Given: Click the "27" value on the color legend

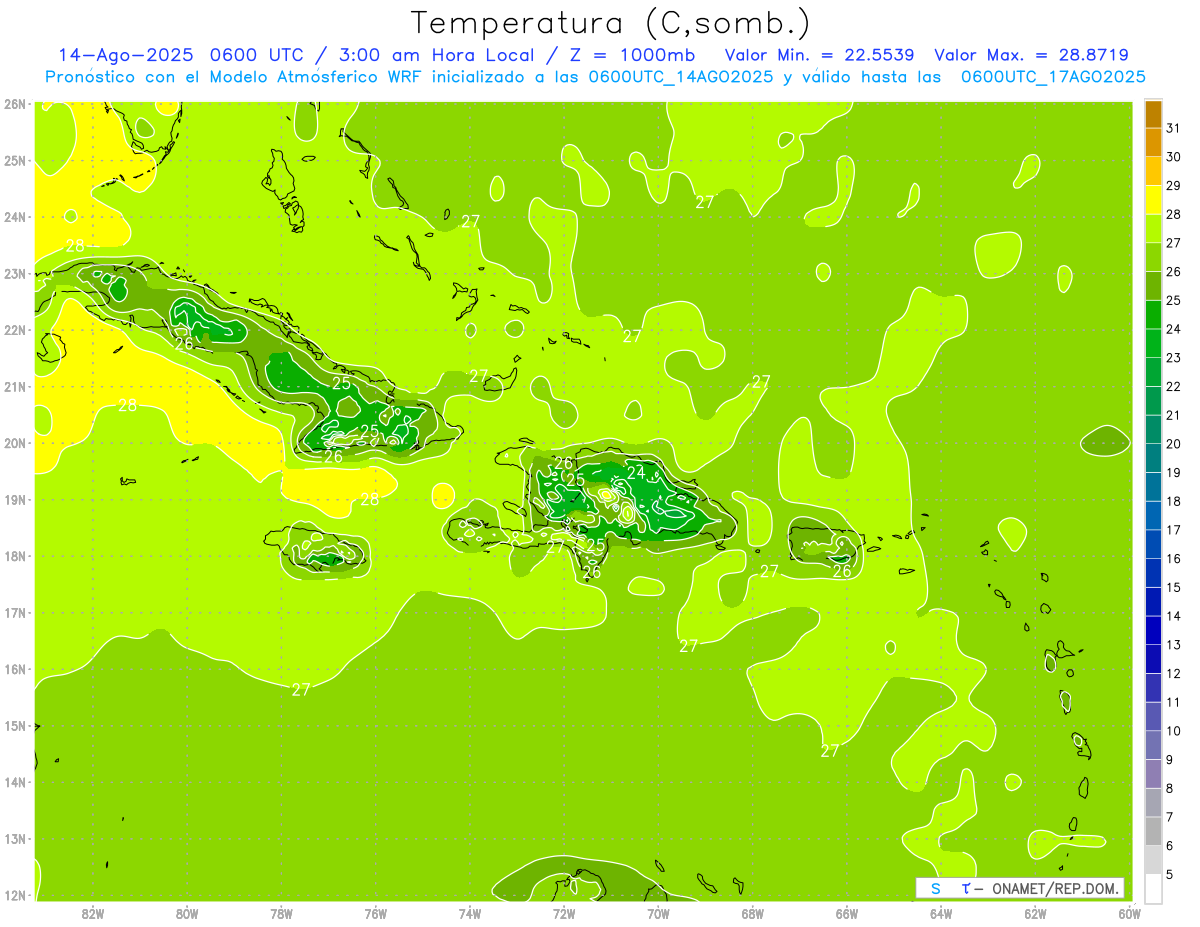Looking at the screenshot, I should (x=1173, y=243).
